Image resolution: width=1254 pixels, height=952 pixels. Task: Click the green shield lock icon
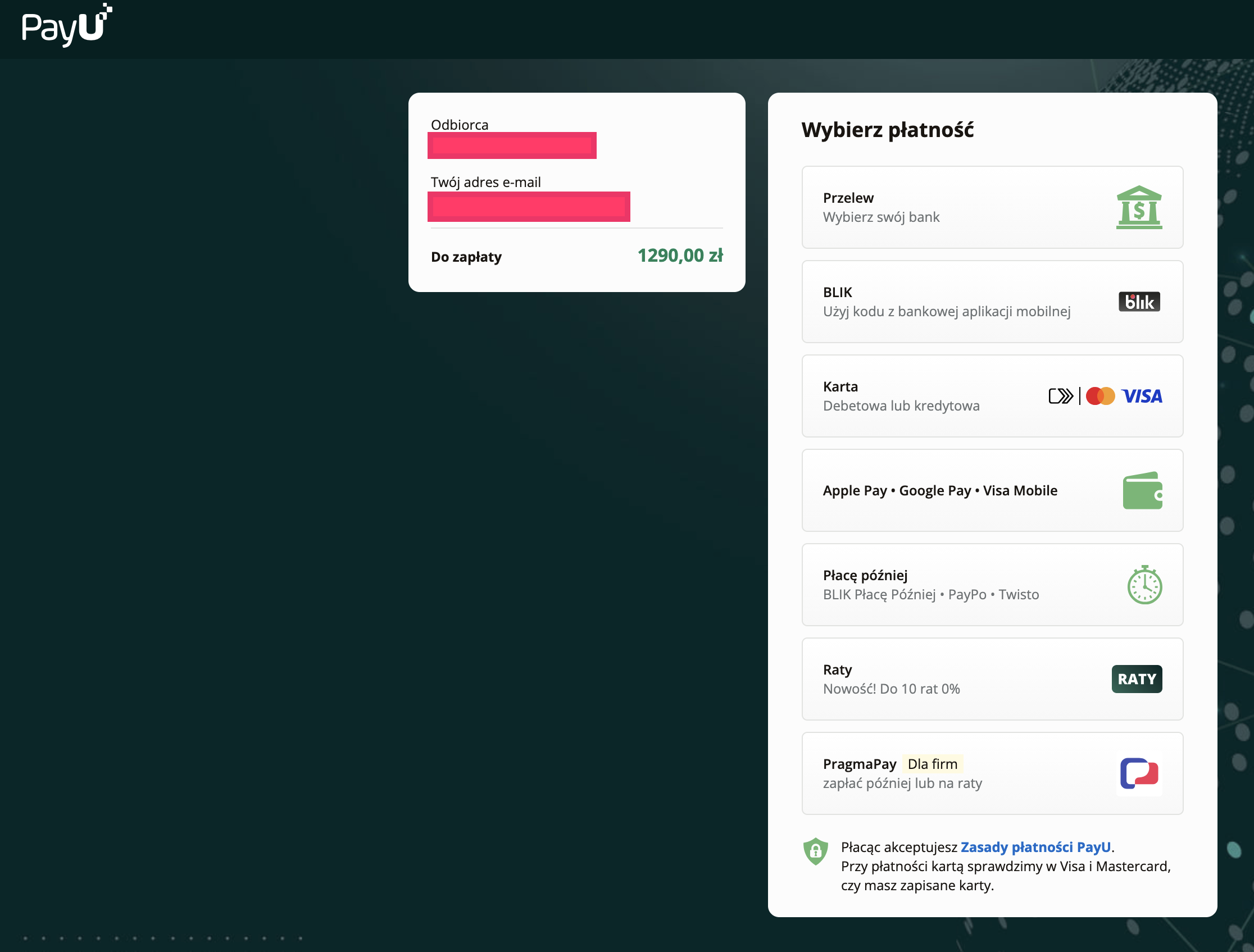tap(816, 851)
